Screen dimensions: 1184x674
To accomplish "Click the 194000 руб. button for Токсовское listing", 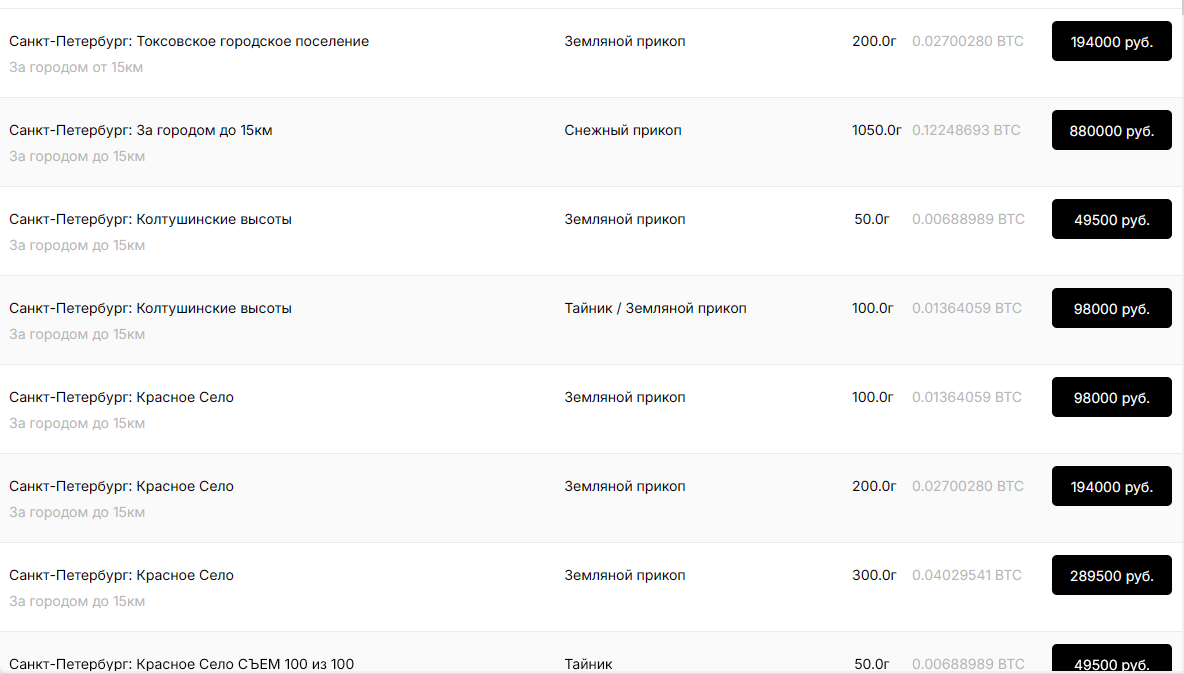I will 1111,42.
